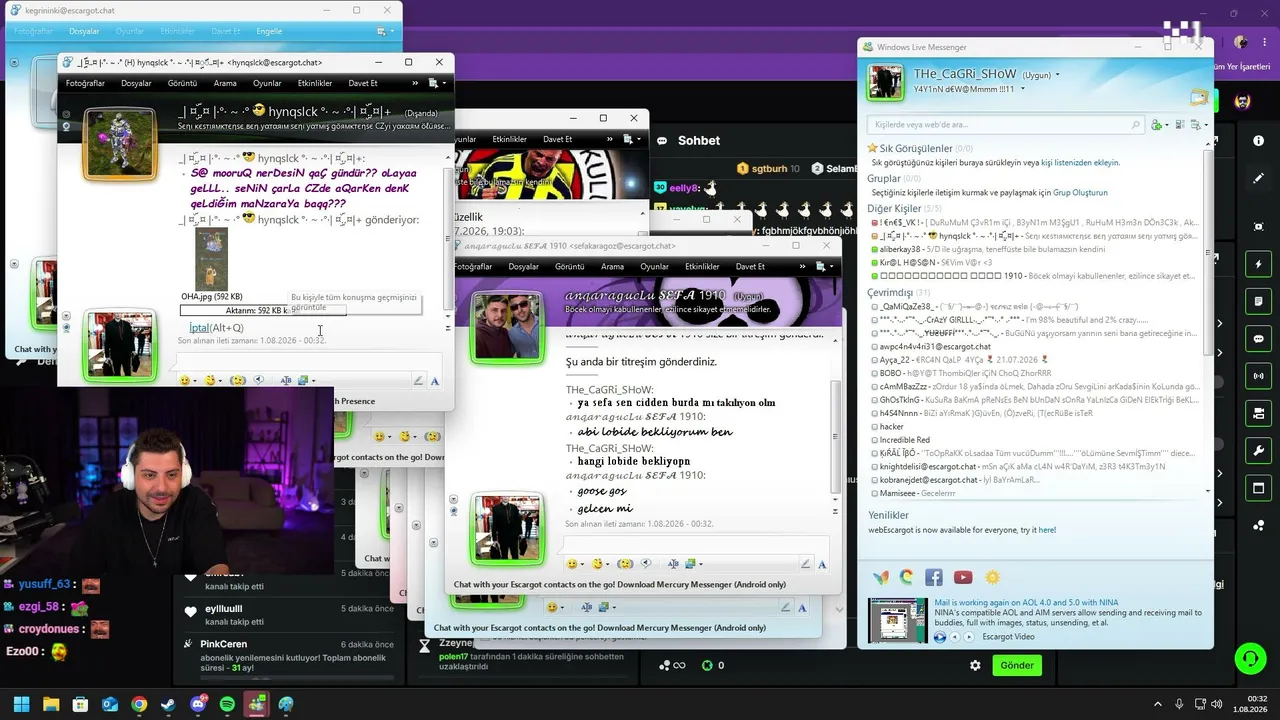1280x720 pixels.
Task: Open Arama menu in SEFA chat
Action: [612, 267]
